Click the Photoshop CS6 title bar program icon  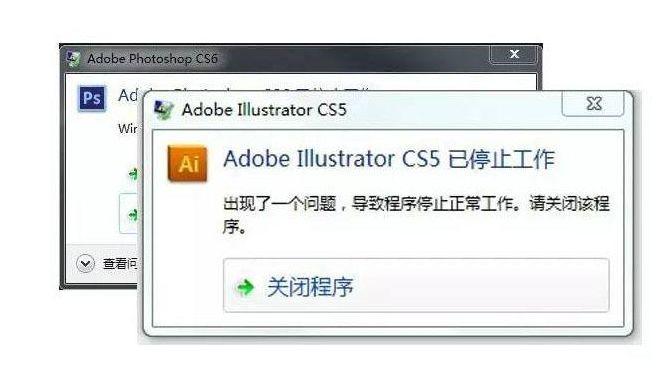pyautogui.click(x=73, y=59)
